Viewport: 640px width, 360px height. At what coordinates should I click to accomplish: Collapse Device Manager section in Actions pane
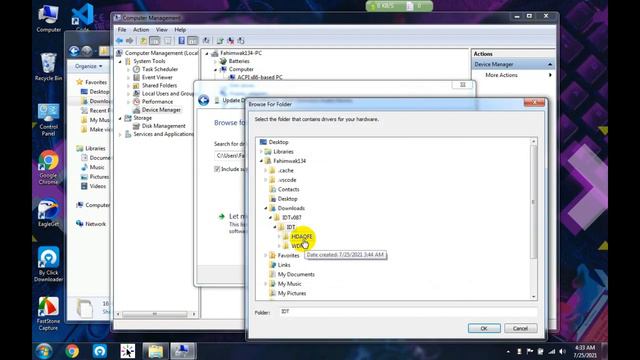point(550,64)
